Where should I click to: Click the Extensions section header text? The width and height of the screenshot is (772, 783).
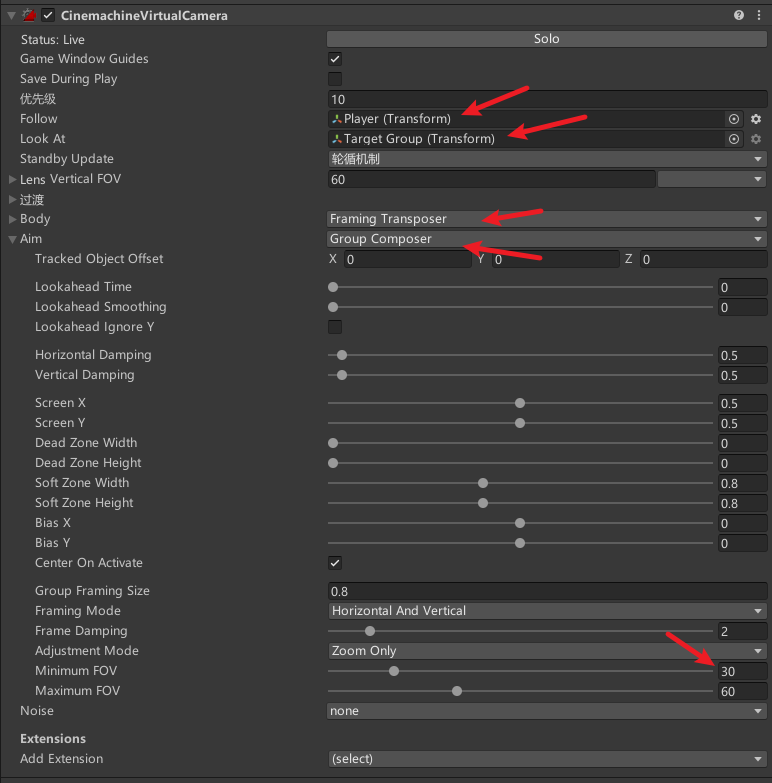click(x=53, y=739)
